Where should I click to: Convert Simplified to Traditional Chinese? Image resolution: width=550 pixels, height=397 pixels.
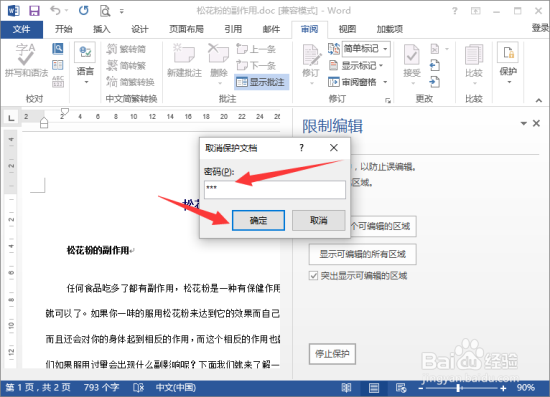[x=126, y=65]
